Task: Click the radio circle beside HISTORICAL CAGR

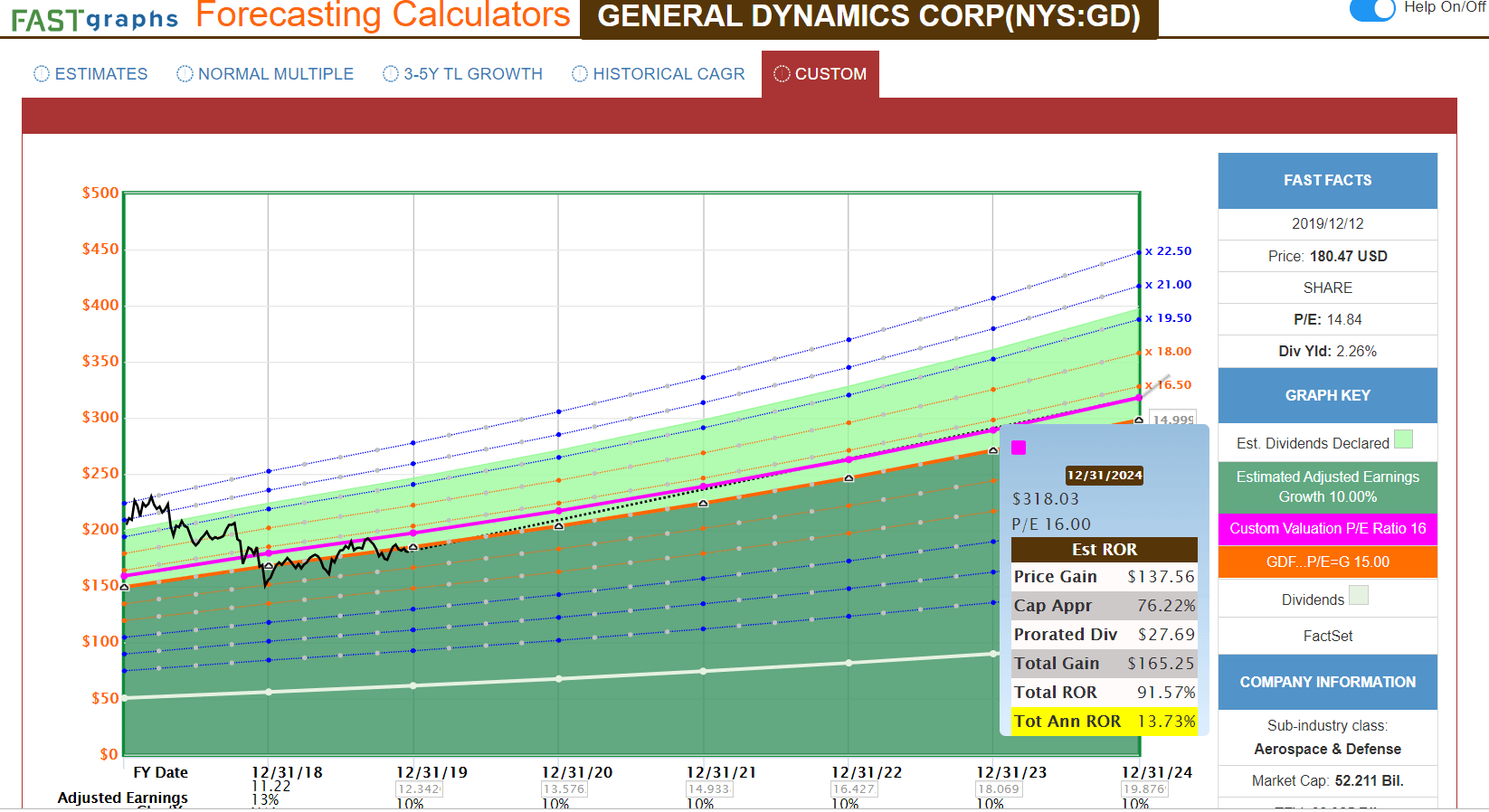Action: (x=580, y=74)
